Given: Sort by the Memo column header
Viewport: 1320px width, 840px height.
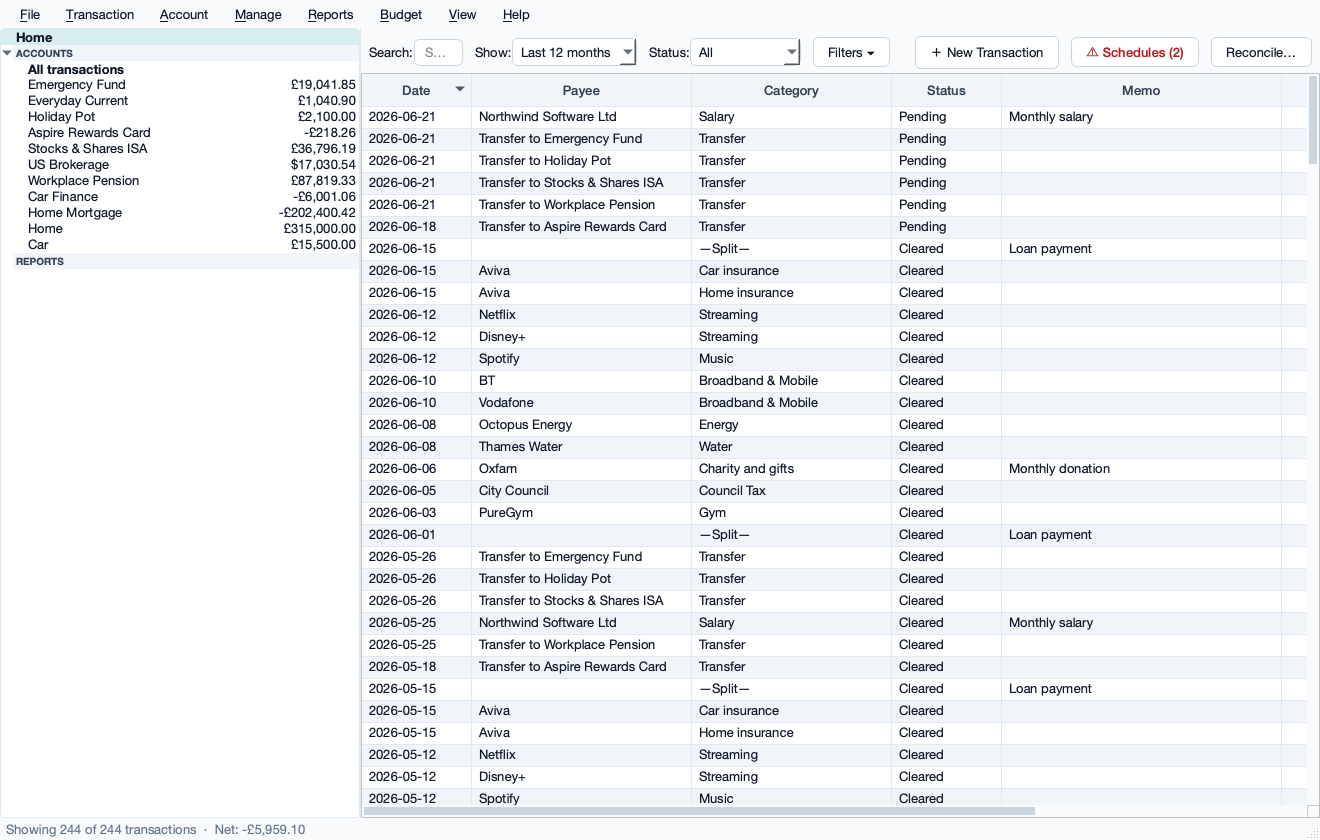Looking at the screenshot, I should [x=1141, y=91].
